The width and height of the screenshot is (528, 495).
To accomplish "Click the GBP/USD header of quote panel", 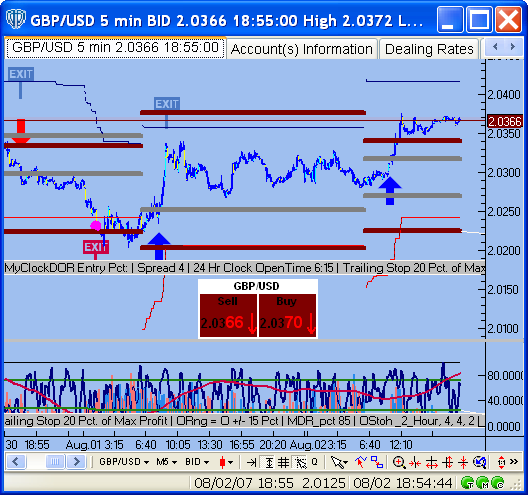I will (257, 286).
